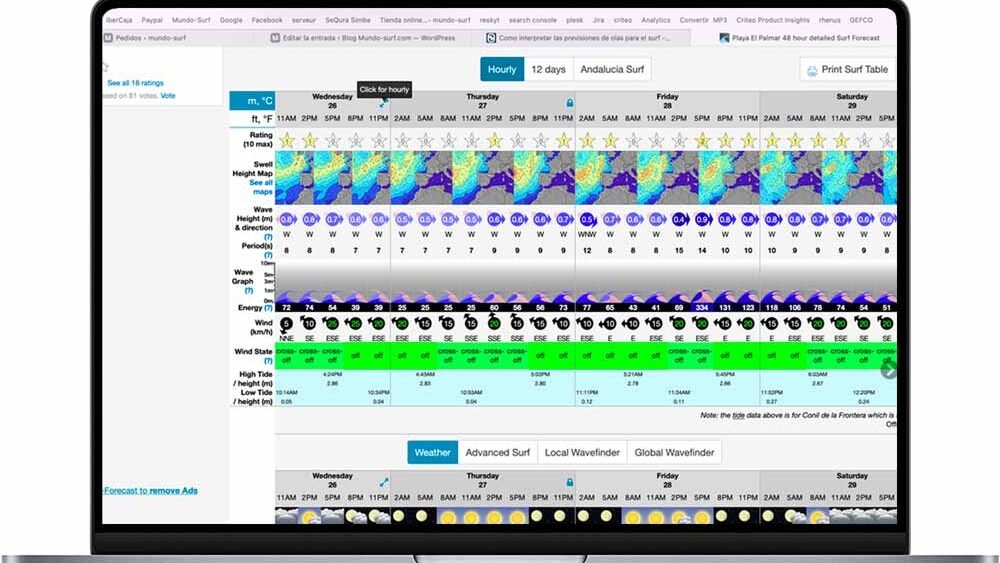Select the Weather tab below the surf table
The width and height of the screenshot is (1000, 563).
[x=432, y=453]
